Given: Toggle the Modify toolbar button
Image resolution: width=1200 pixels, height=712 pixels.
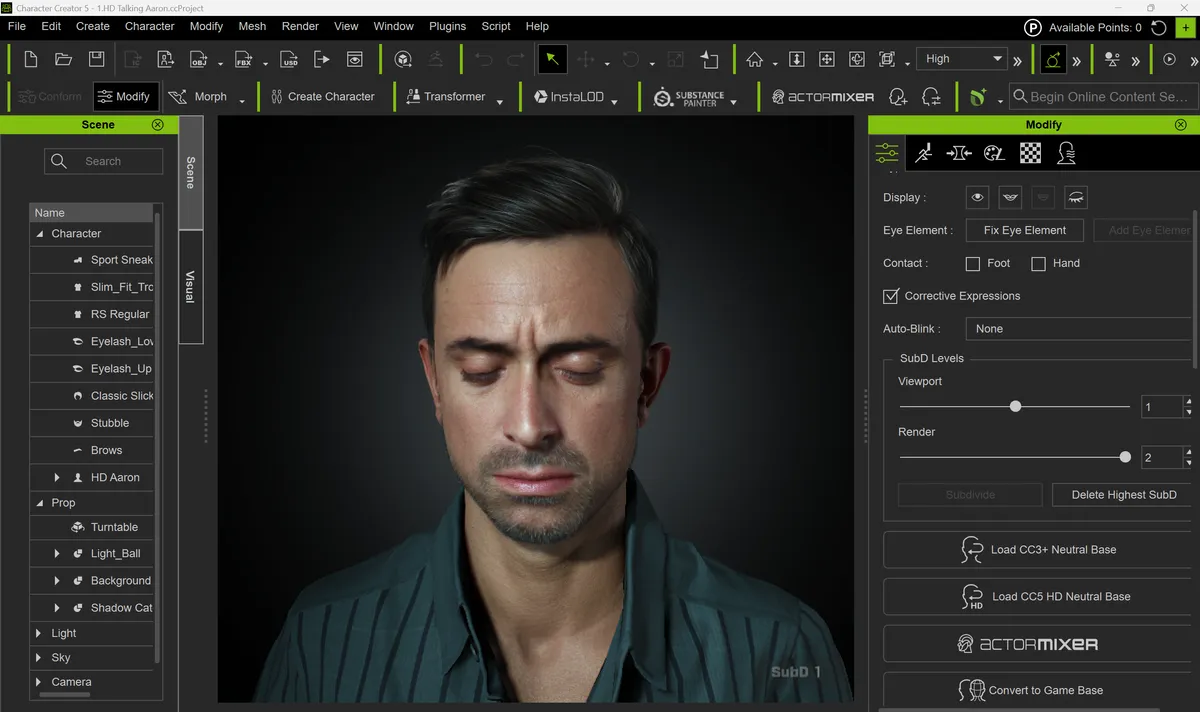Looking at the screenshot, I should [x=125, y=97].
